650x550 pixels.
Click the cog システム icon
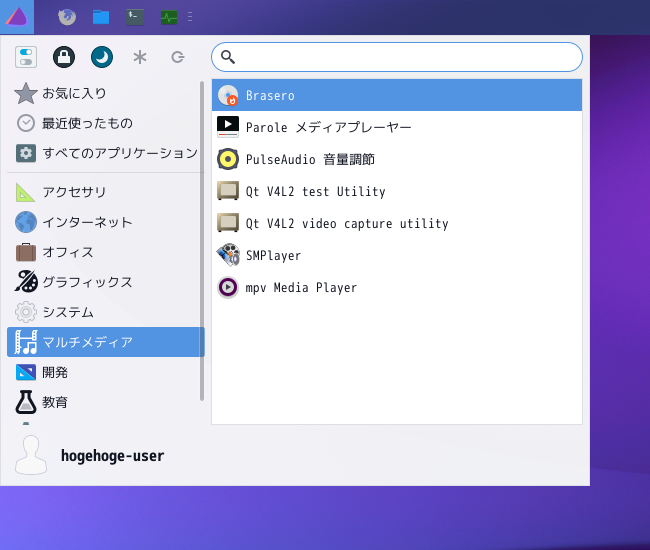pyautogui.click(x=26, y=312)
